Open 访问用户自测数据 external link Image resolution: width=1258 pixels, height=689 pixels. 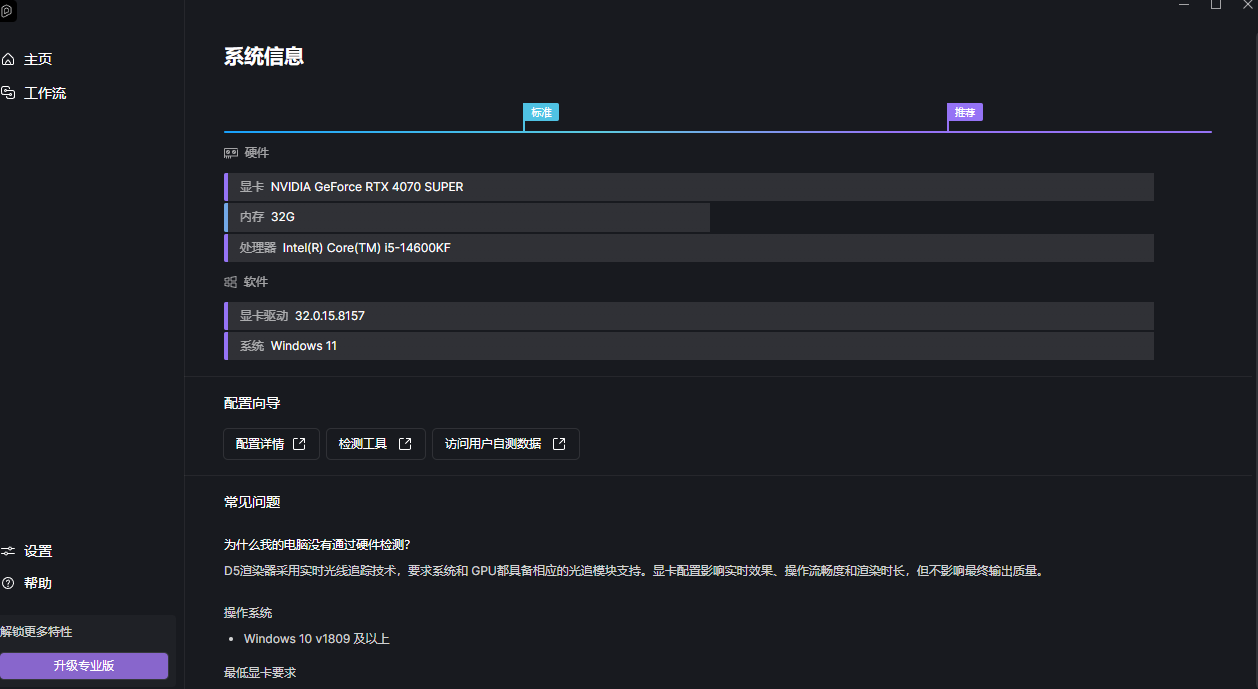coord(505,444)
